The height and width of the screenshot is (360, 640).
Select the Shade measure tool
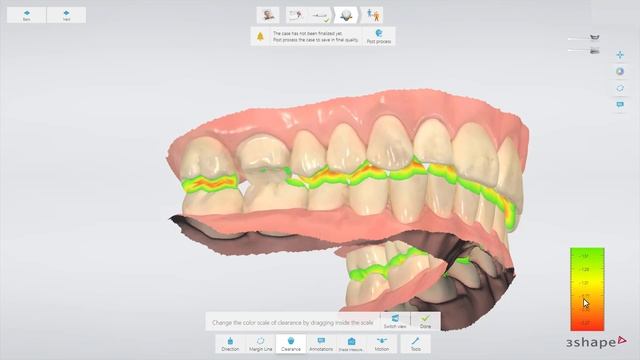[x=351, y=344]
